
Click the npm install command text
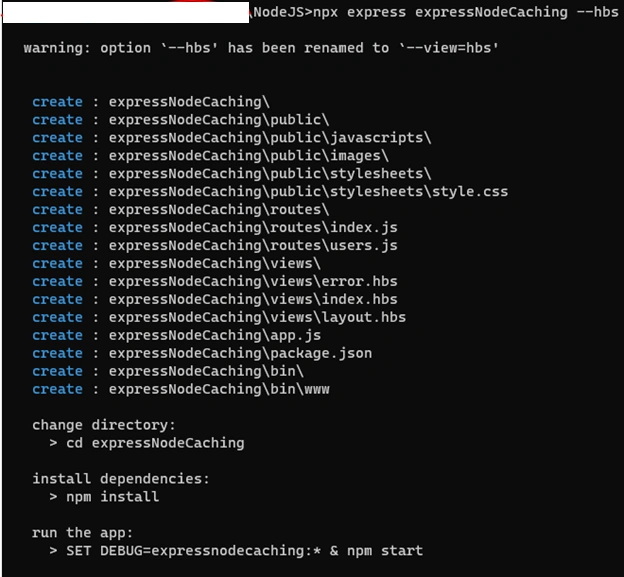coord(113,497)
